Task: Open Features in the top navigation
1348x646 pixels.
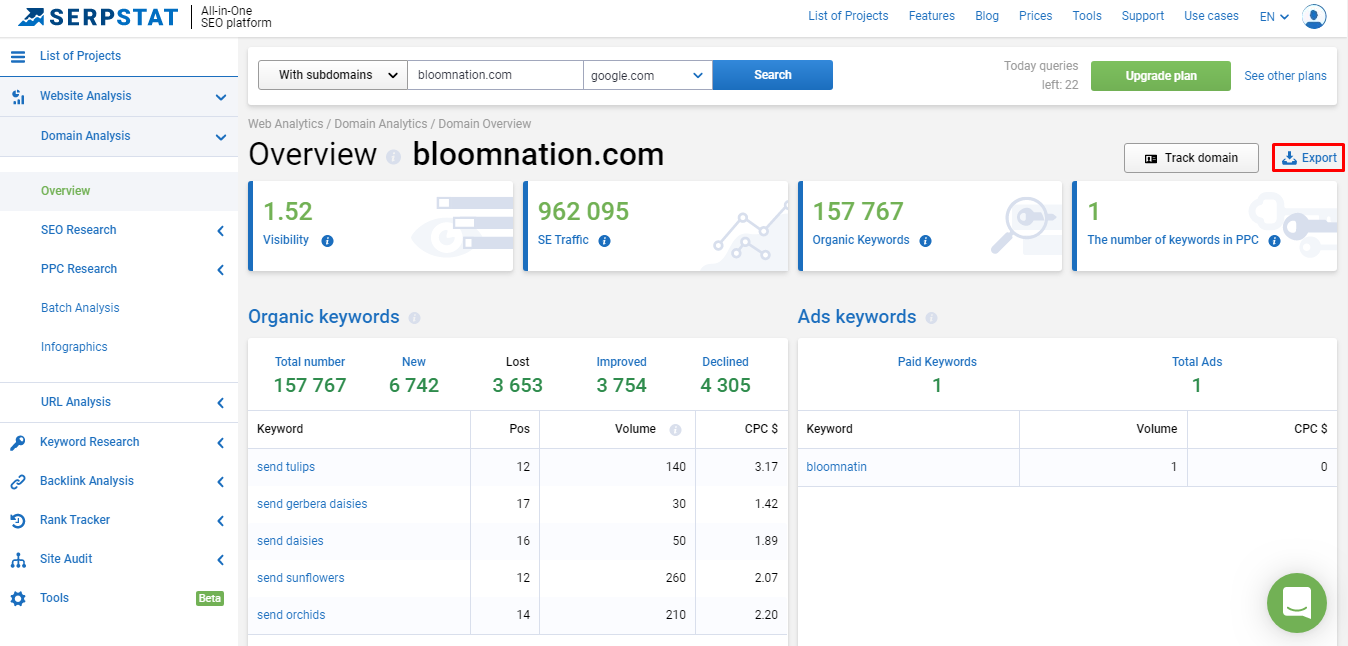Action: click(932, 16)
